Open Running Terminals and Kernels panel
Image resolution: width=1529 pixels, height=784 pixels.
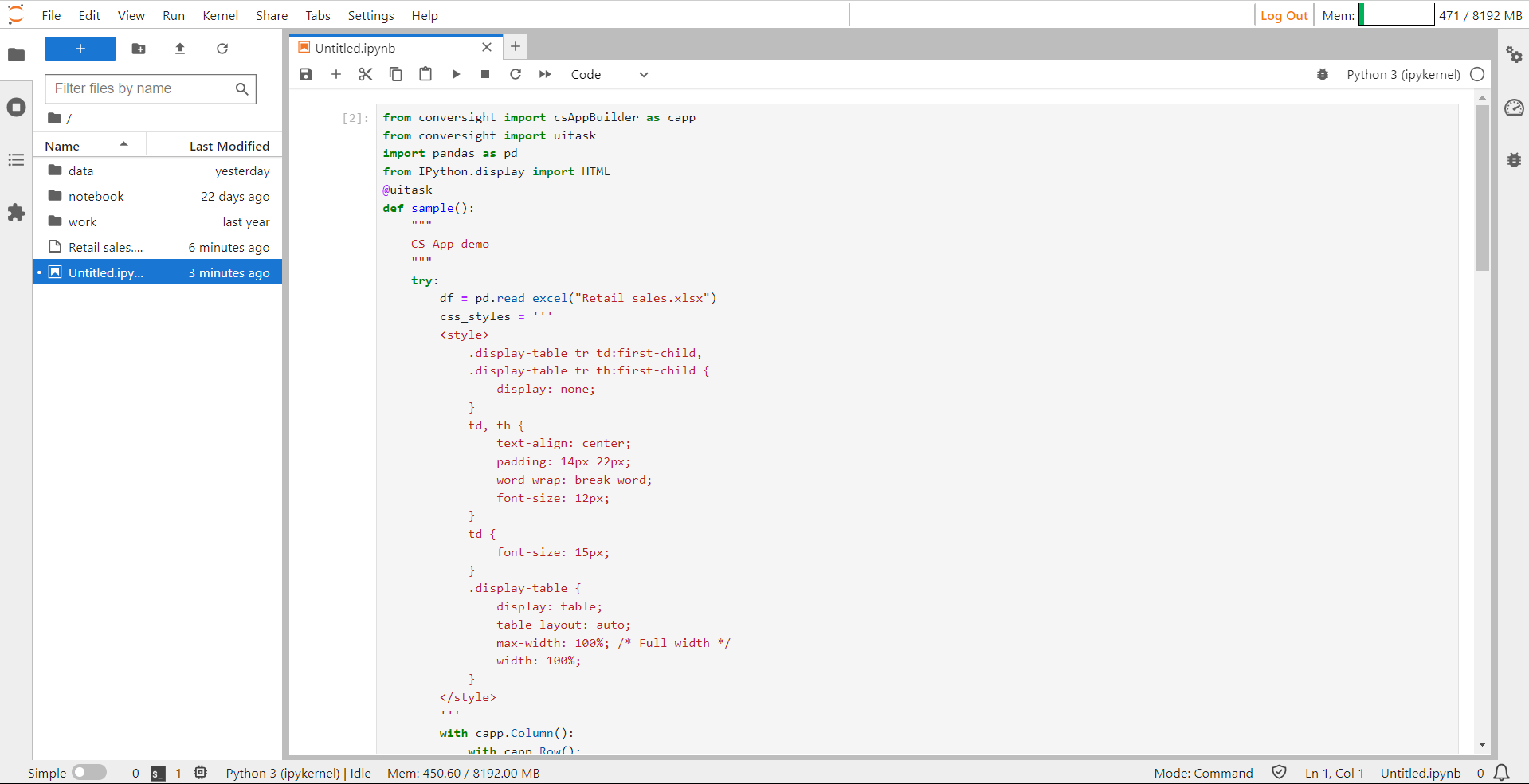point(16,108)
